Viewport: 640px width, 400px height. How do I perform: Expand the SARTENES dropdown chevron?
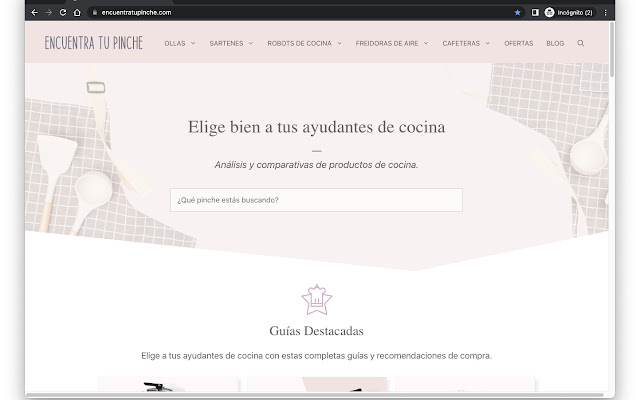251,43
